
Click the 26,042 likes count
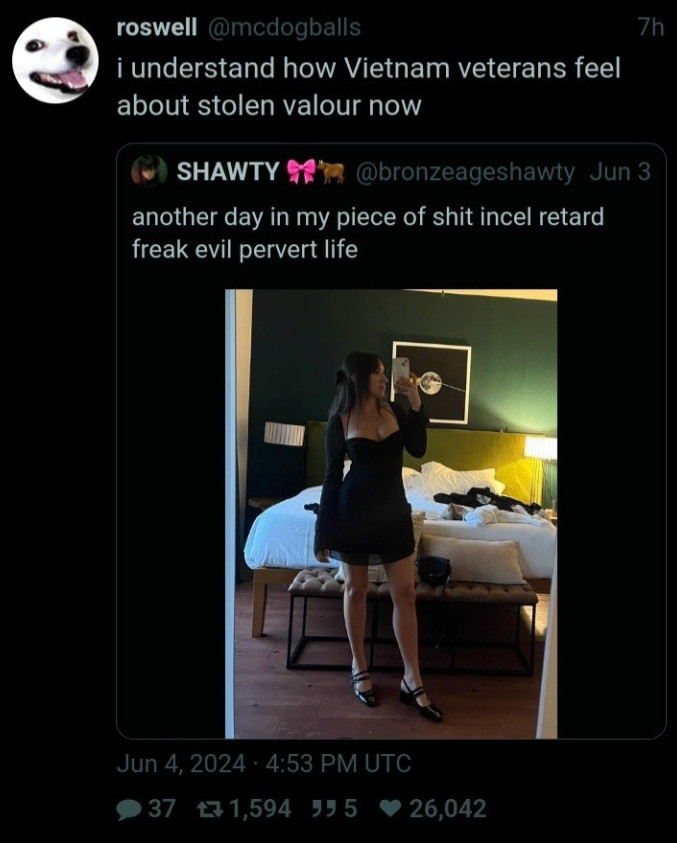448,809
